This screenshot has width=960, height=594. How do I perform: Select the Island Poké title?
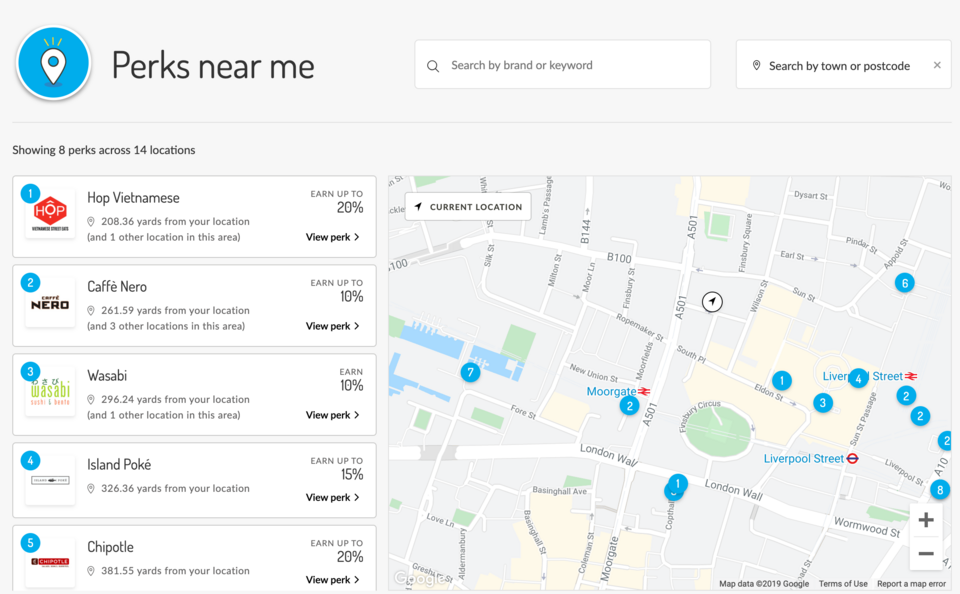pyautogui.click(x=119, y=464)
